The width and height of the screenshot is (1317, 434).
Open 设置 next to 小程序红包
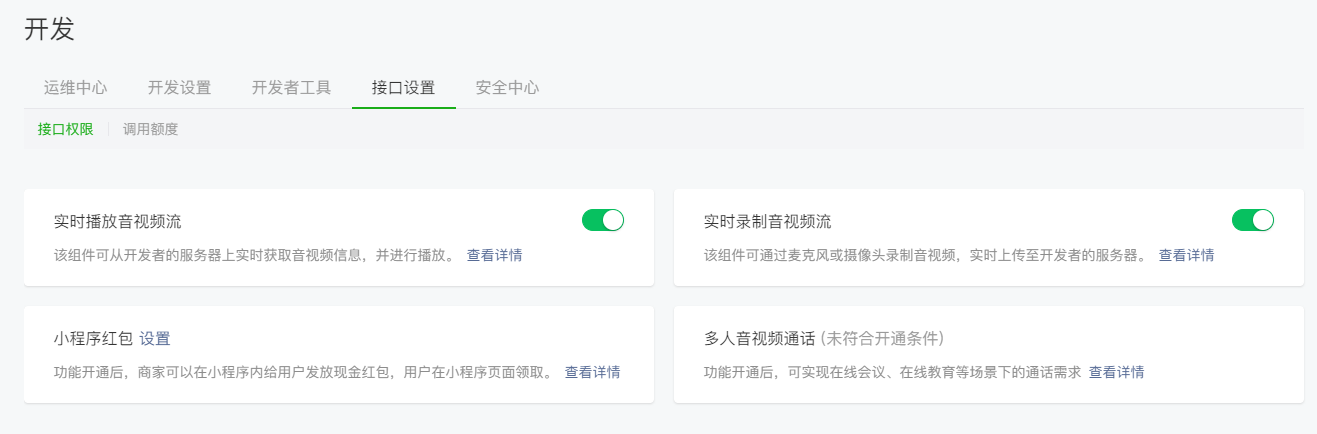[155, 338]
